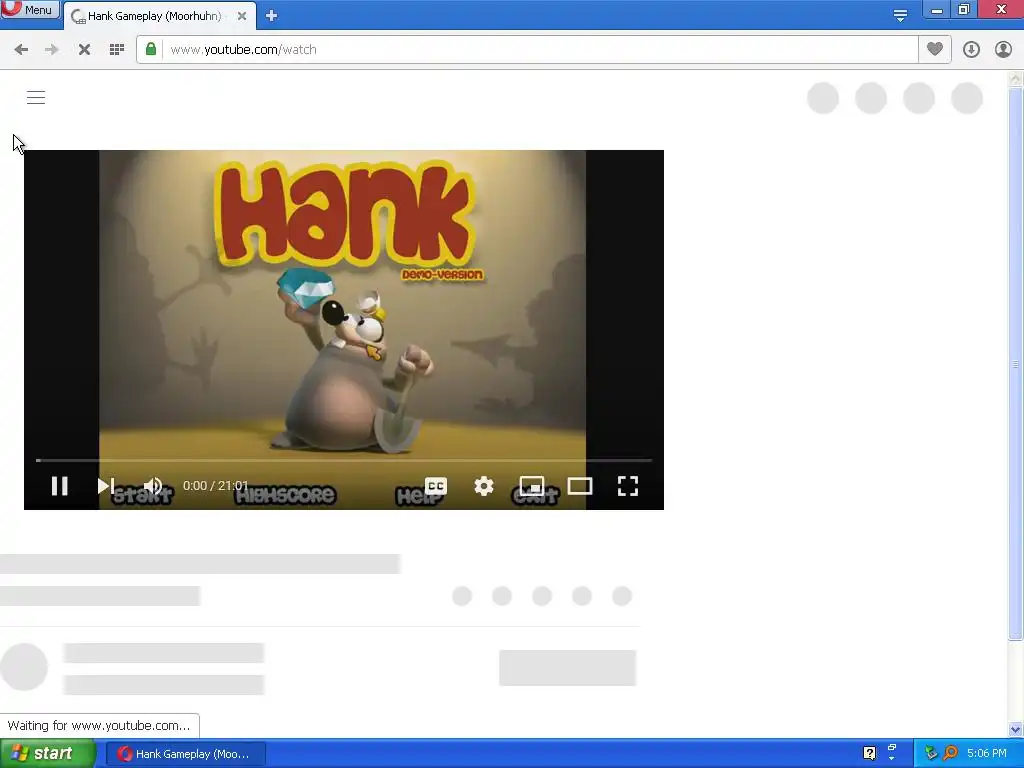Viewport: 1024px width, 768px height.
Task: Click the orange search tray icon
Action: click(950, 753)
